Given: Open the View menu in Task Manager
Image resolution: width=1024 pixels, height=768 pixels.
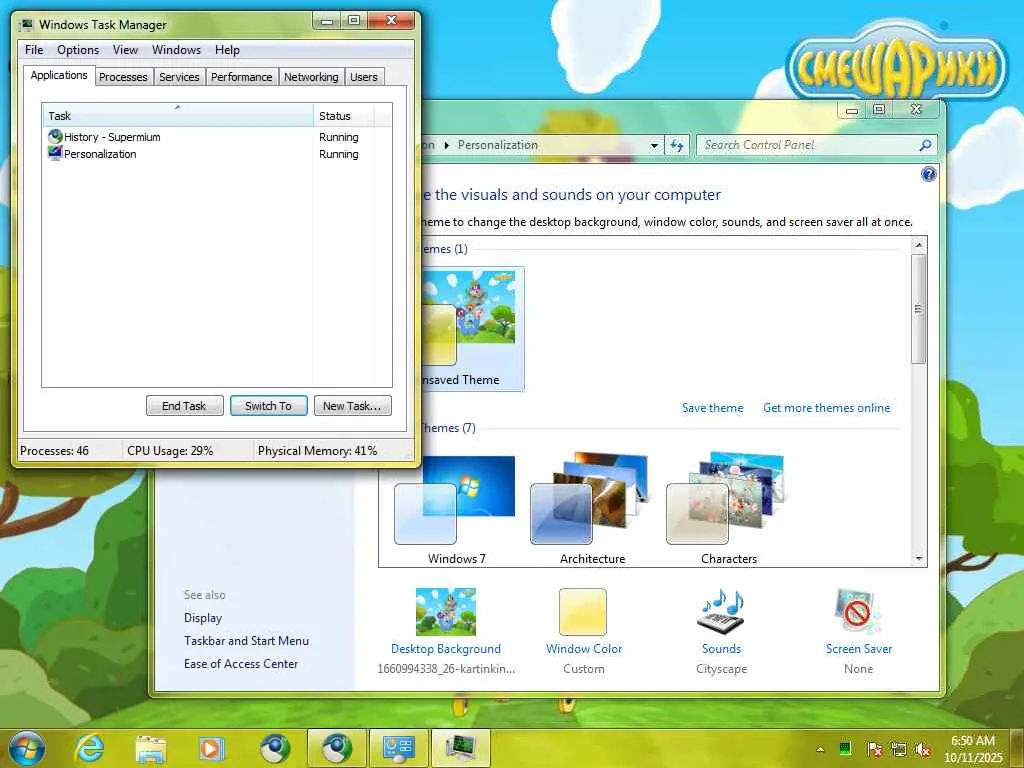Looking at the screenshot, I should (125, 50).
